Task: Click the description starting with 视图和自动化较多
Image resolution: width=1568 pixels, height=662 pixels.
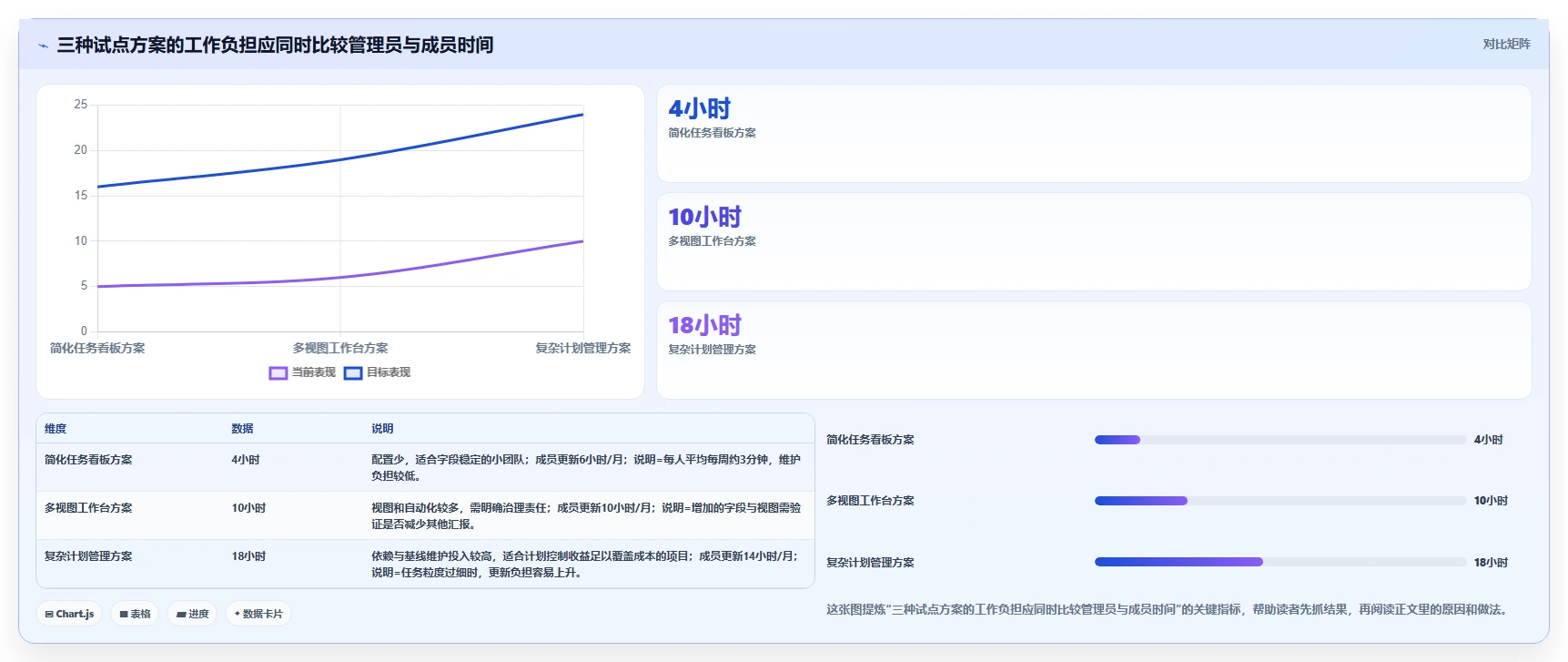Action: (x=586, y=516)
